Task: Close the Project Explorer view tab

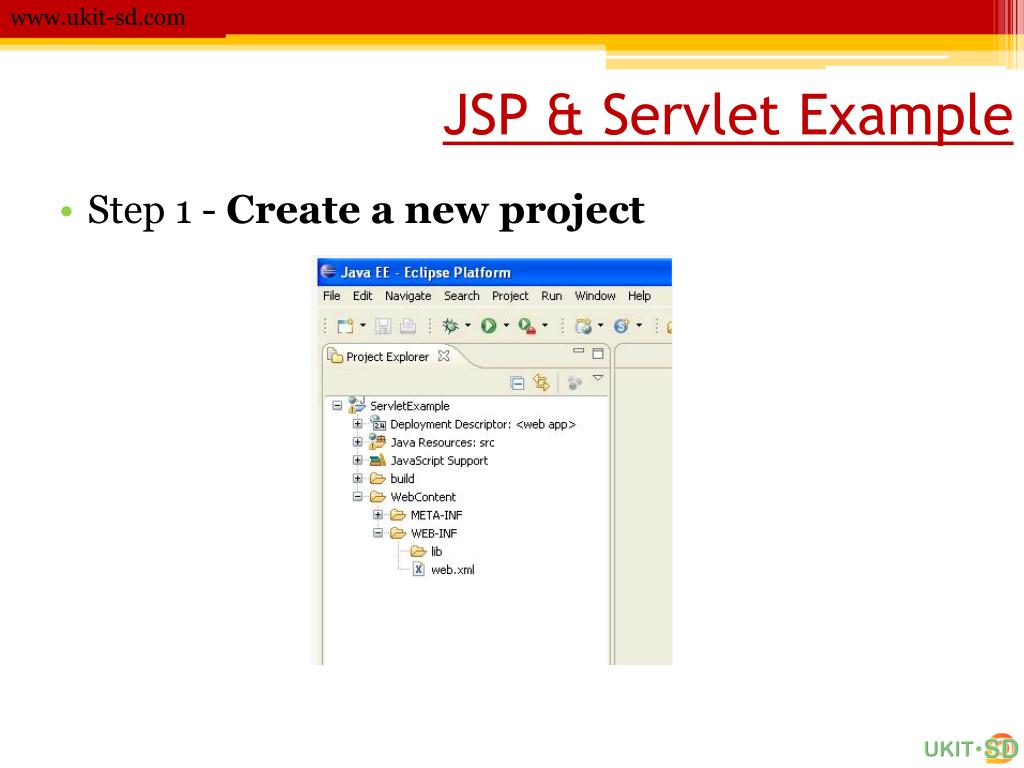Action: [x=444, y=356]
